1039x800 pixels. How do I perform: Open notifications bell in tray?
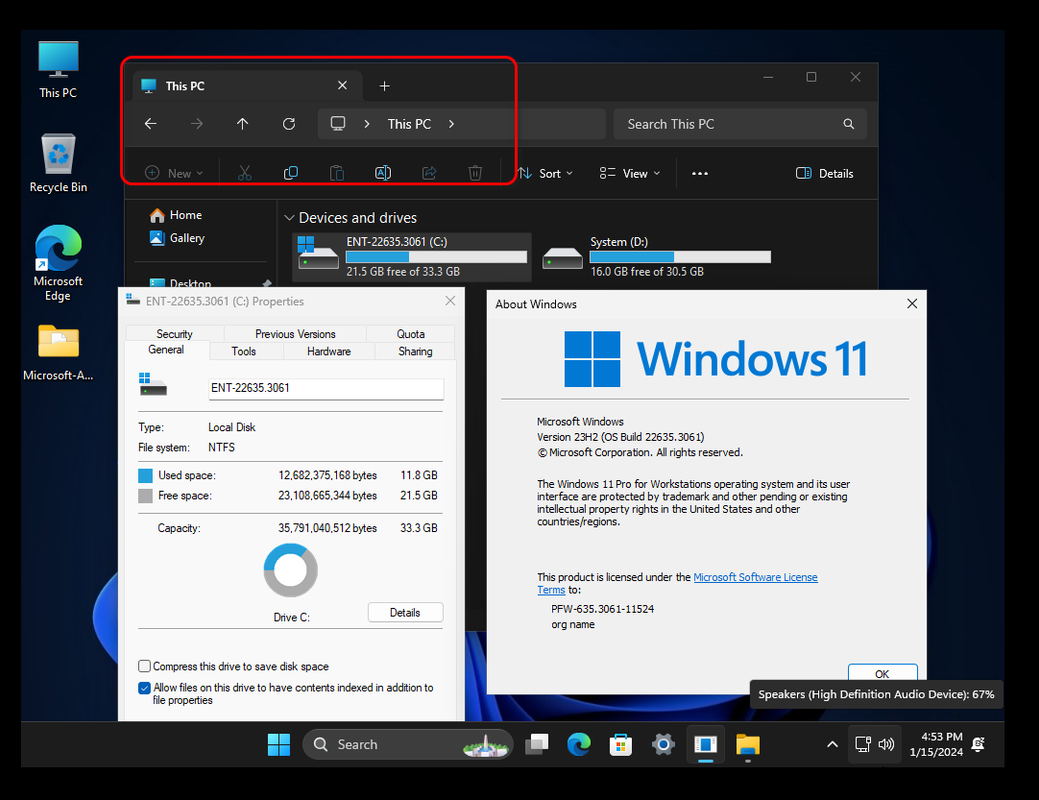(978, 744)
